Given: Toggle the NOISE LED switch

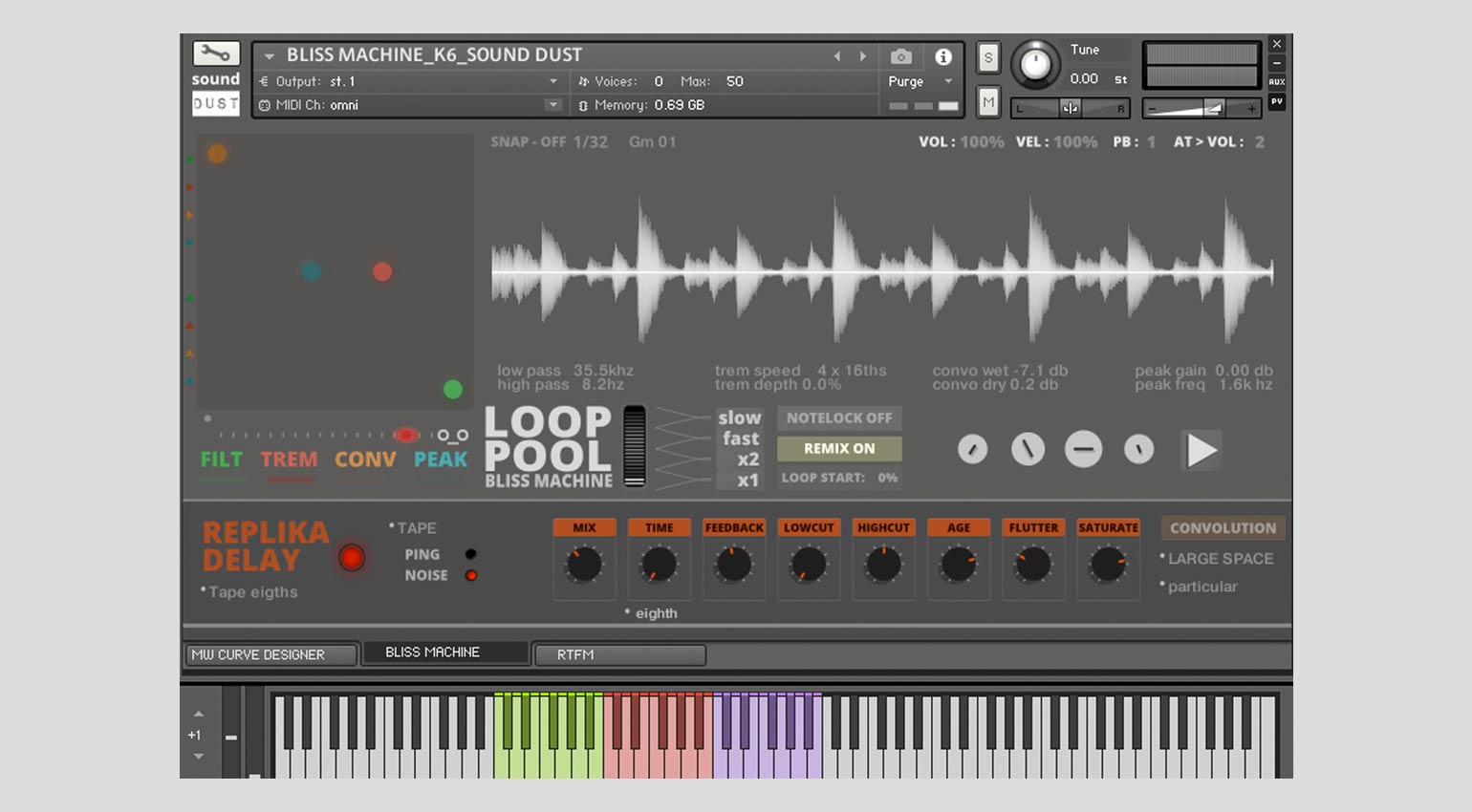Looking at the screenshot, I should [470, 575].
